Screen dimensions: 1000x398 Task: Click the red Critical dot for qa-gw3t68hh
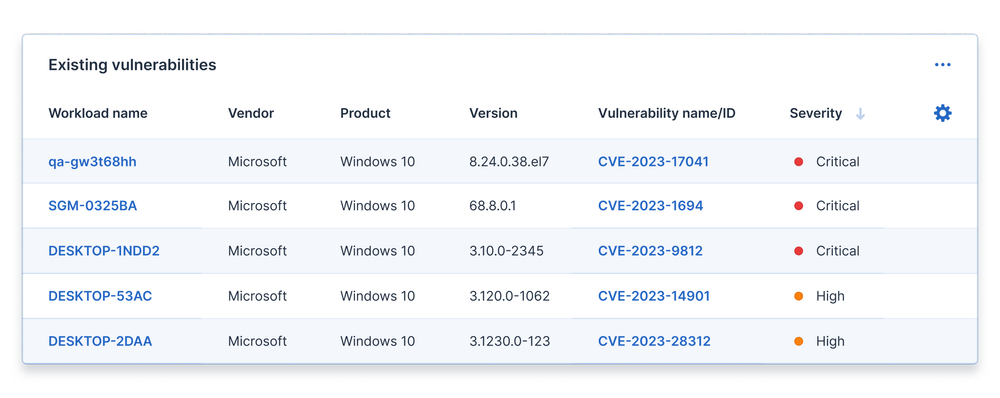coord(798,162)
